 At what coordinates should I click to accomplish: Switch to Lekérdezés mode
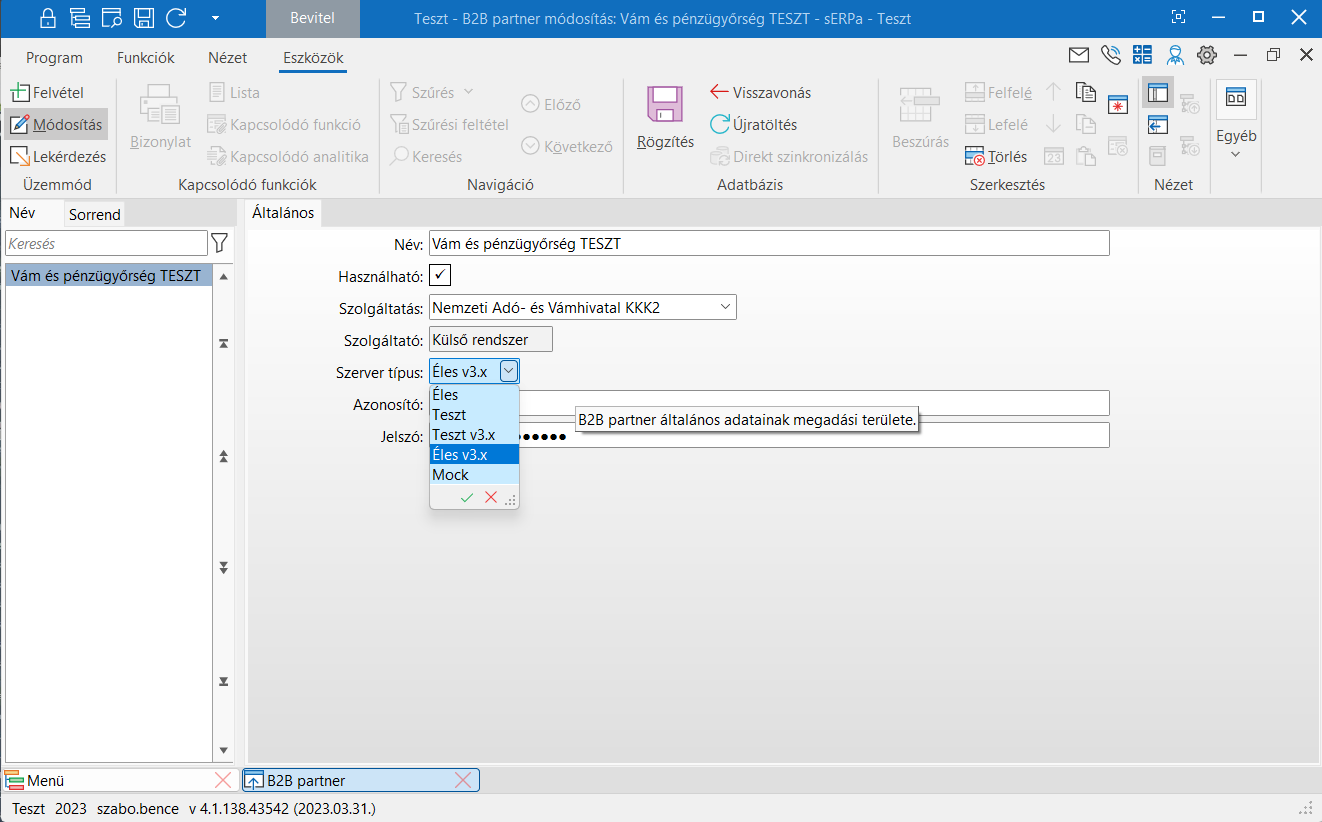[x=57, y=157]
